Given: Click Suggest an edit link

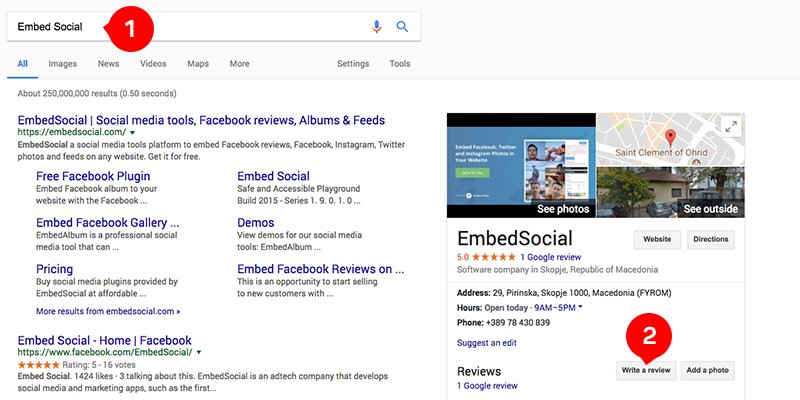Looking at the screenshot, I should coord(487,343).
